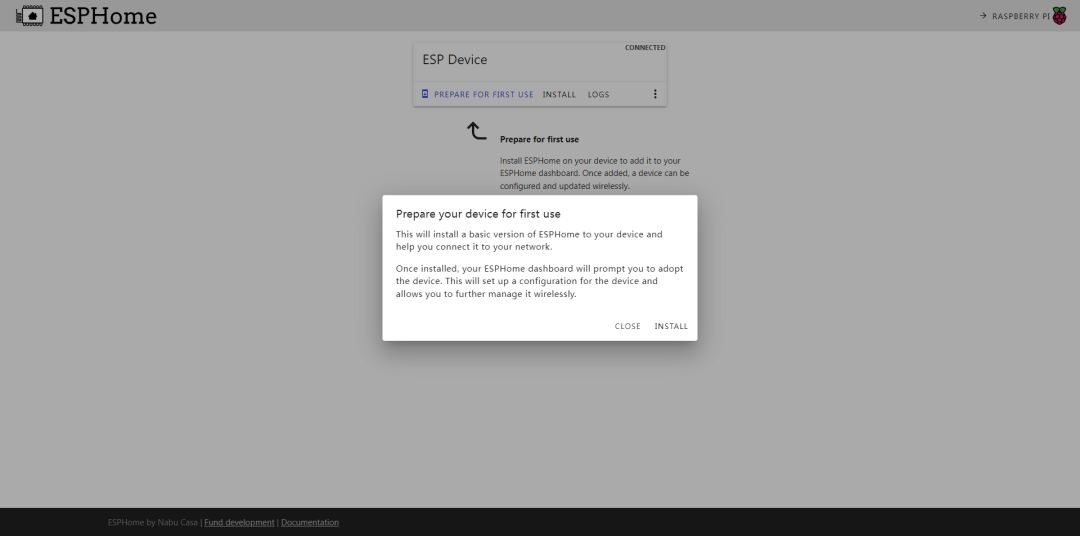Click the ESP Device card title
Screen dimensions: 1080x536
455,60
